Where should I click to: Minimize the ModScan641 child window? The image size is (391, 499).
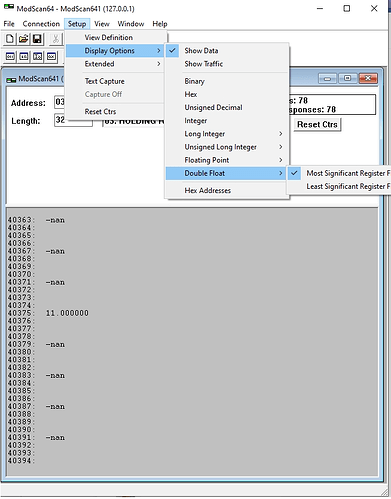[x=327, y=78]
